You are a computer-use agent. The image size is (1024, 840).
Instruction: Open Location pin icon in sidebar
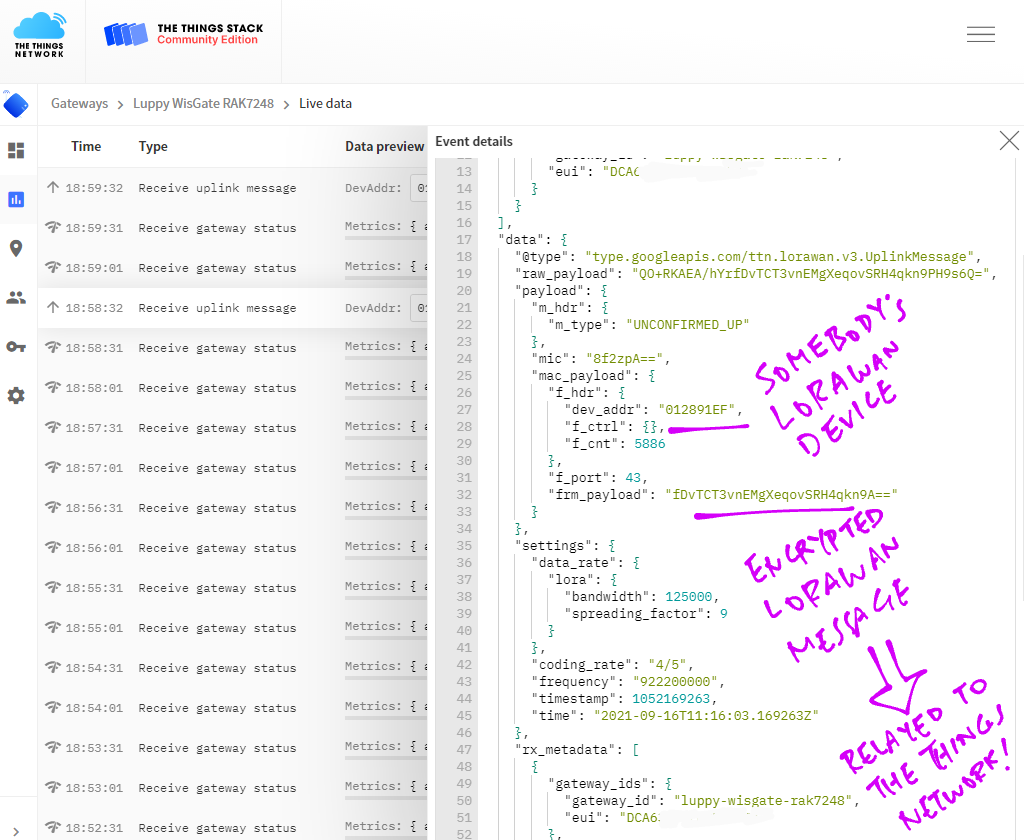point(16,248)
